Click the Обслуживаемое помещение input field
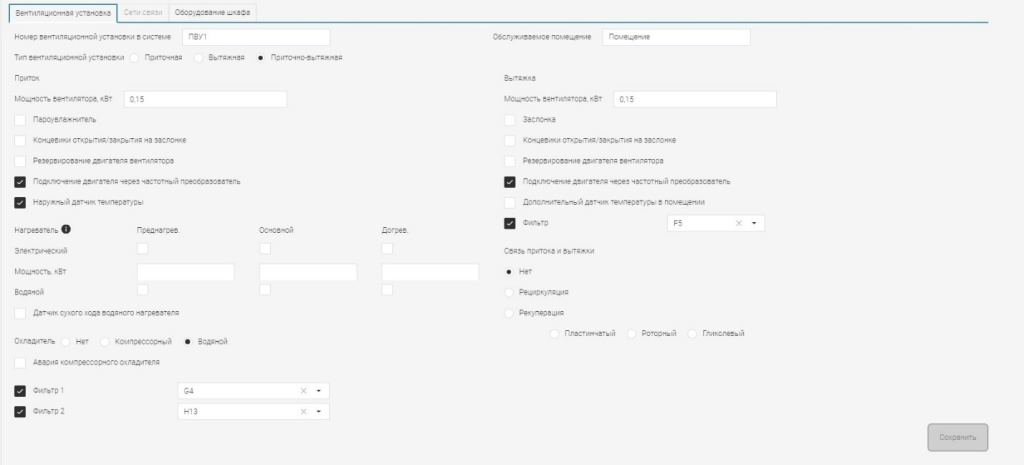This screenshot has height=465, width=1024. click(x=675, y=37)
